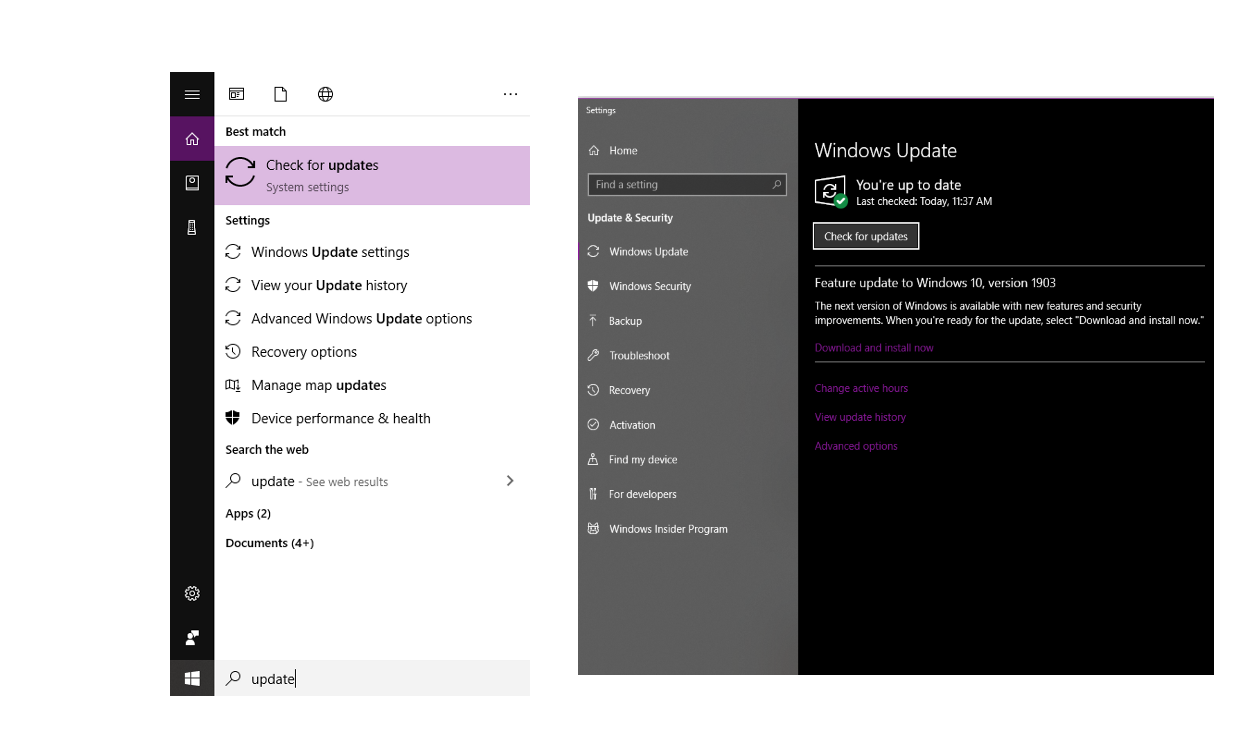The width and height of the screenshot is (1258, 749).
Task: Open Windows Update settings result
Action: 372,252
